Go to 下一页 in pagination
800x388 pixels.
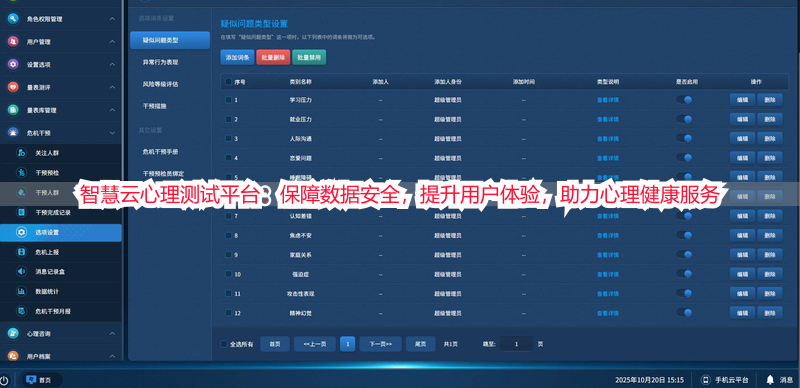[x=380, y=344]
